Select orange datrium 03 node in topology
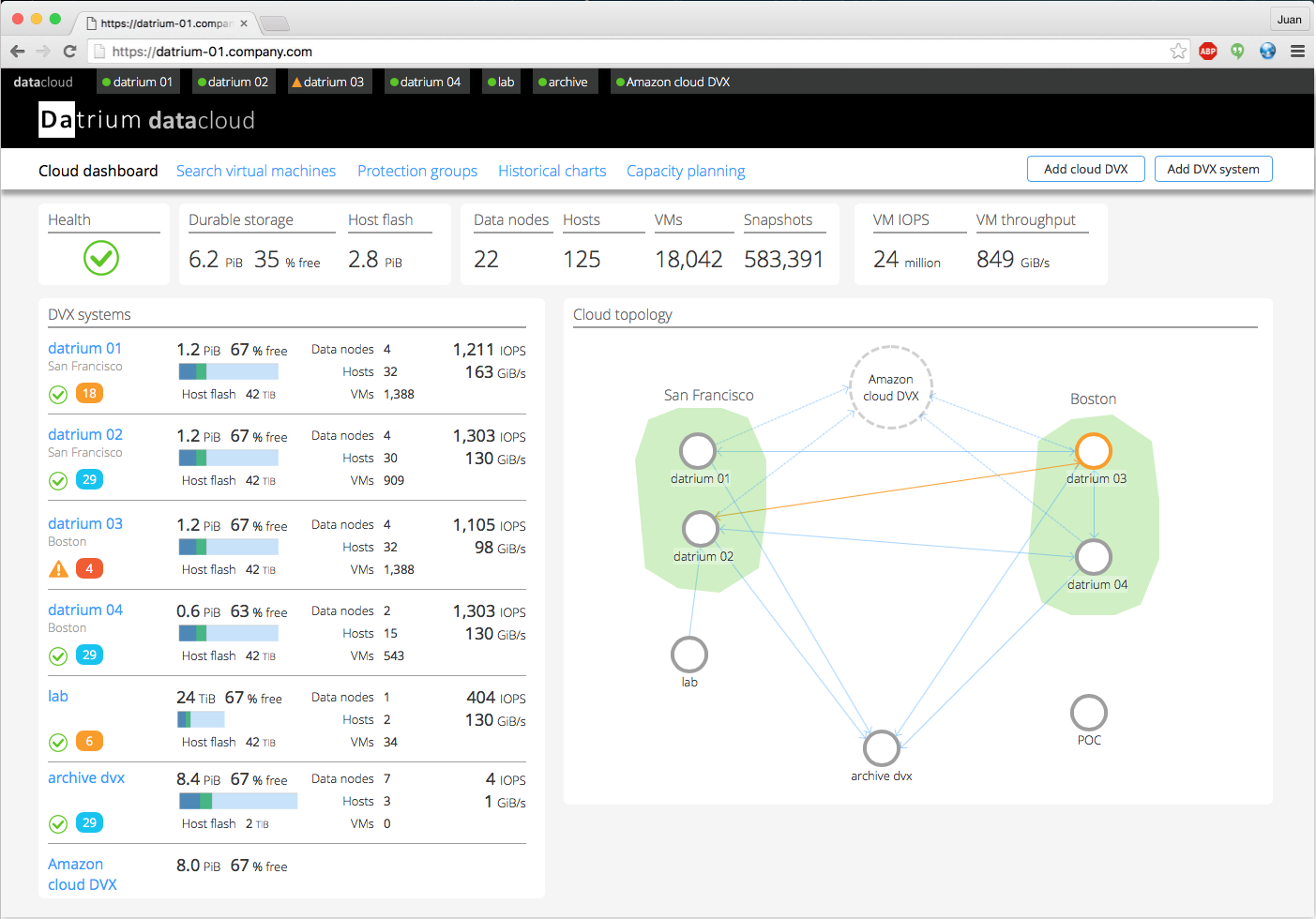The image size is (1316, 919). (1094, 451)
